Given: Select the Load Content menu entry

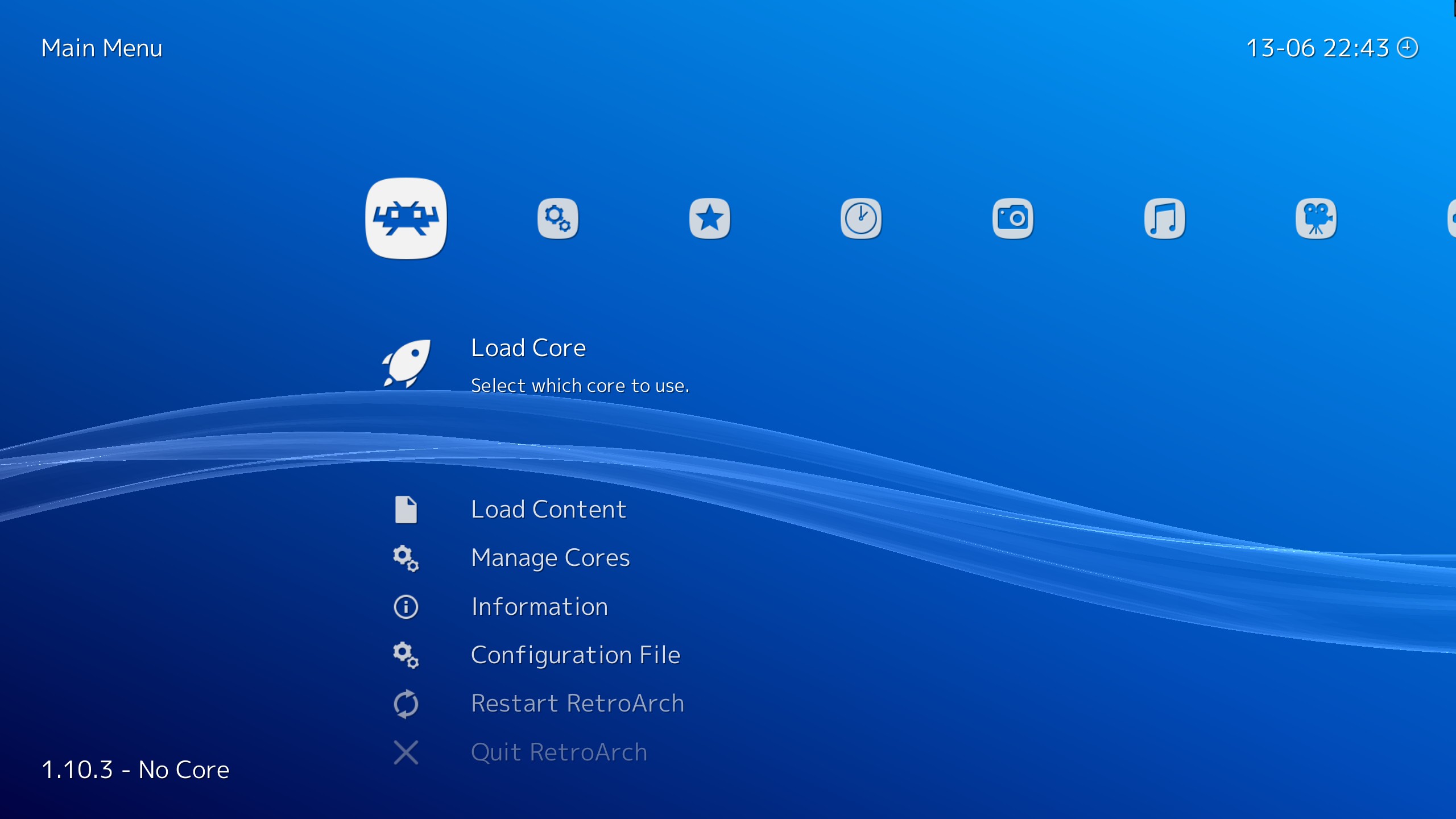Looking at the screenshot, I should [x=548, y=510].
